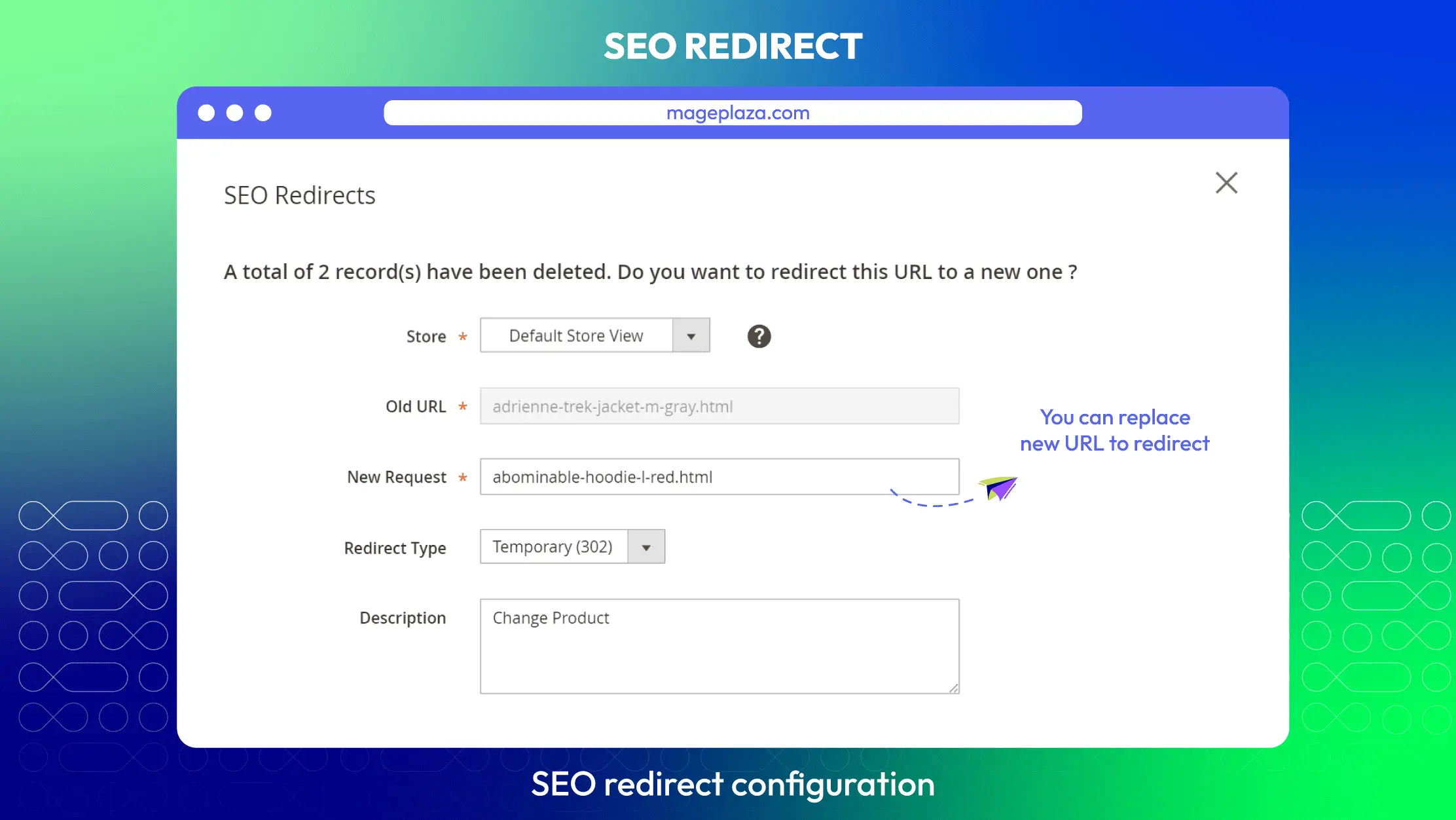This screenshot has width=1456, height=820.
Task: Select the Temporary (302) redirect type field
Action: point(572,547)
